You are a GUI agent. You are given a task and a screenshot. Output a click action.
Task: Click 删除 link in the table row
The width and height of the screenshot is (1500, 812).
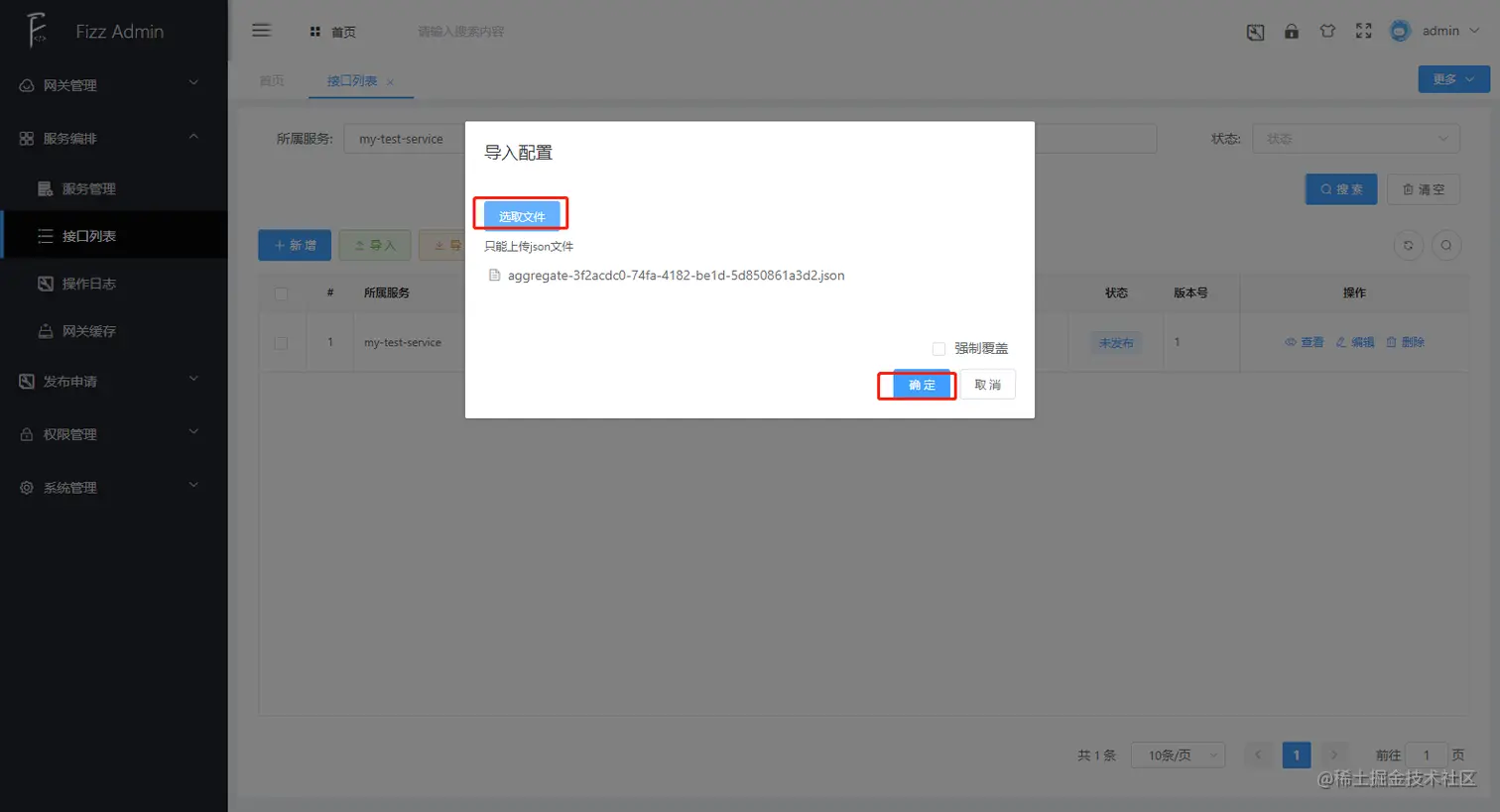click(x=1406, y=342)
